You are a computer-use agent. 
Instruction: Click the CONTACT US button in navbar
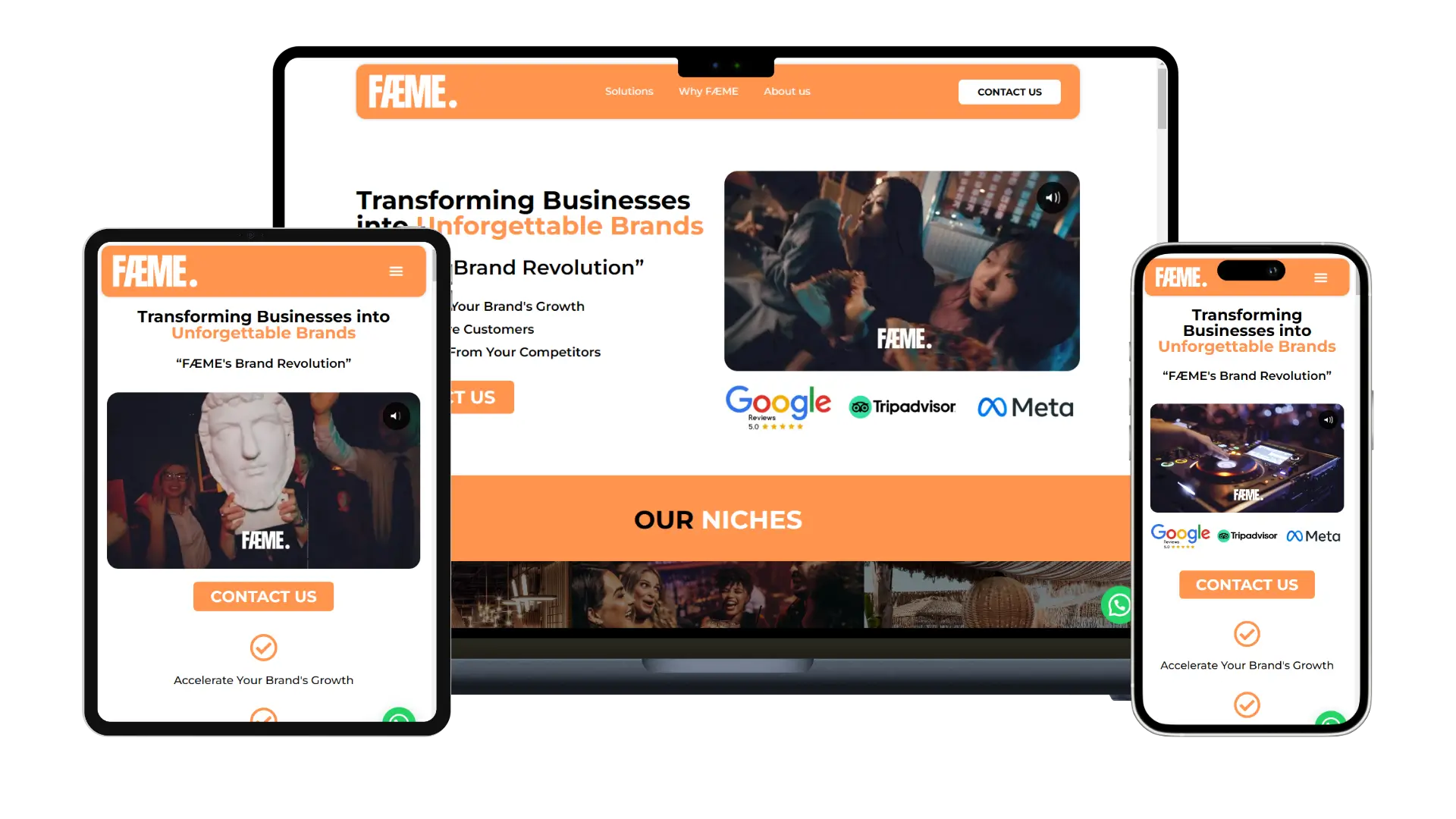(x=1008, y=91)
